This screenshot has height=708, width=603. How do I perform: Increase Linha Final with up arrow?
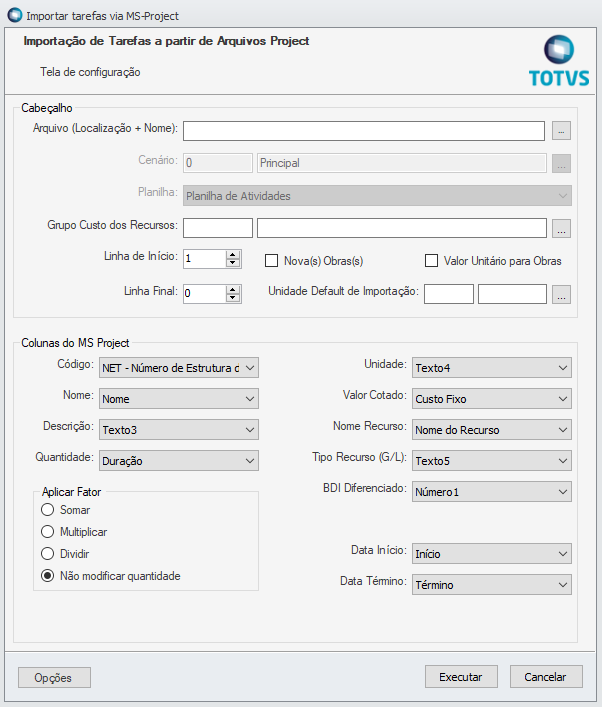233,289
